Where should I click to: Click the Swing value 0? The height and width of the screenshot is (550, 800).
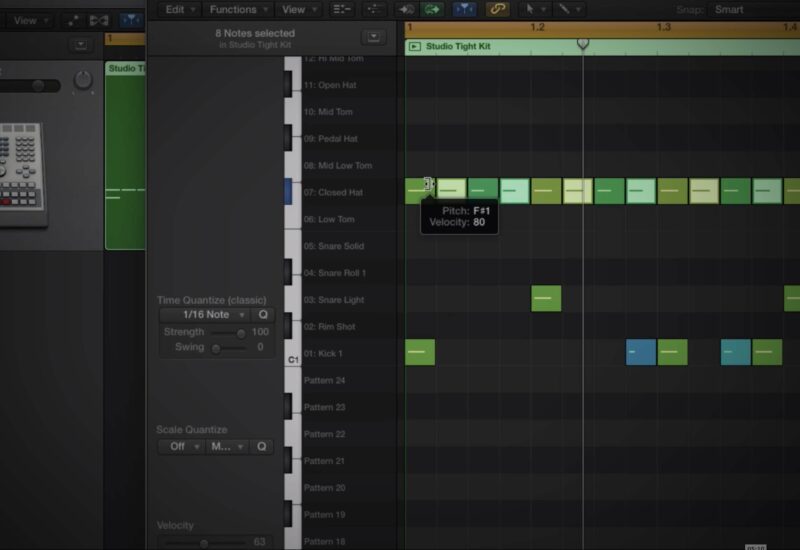(260, 347)
